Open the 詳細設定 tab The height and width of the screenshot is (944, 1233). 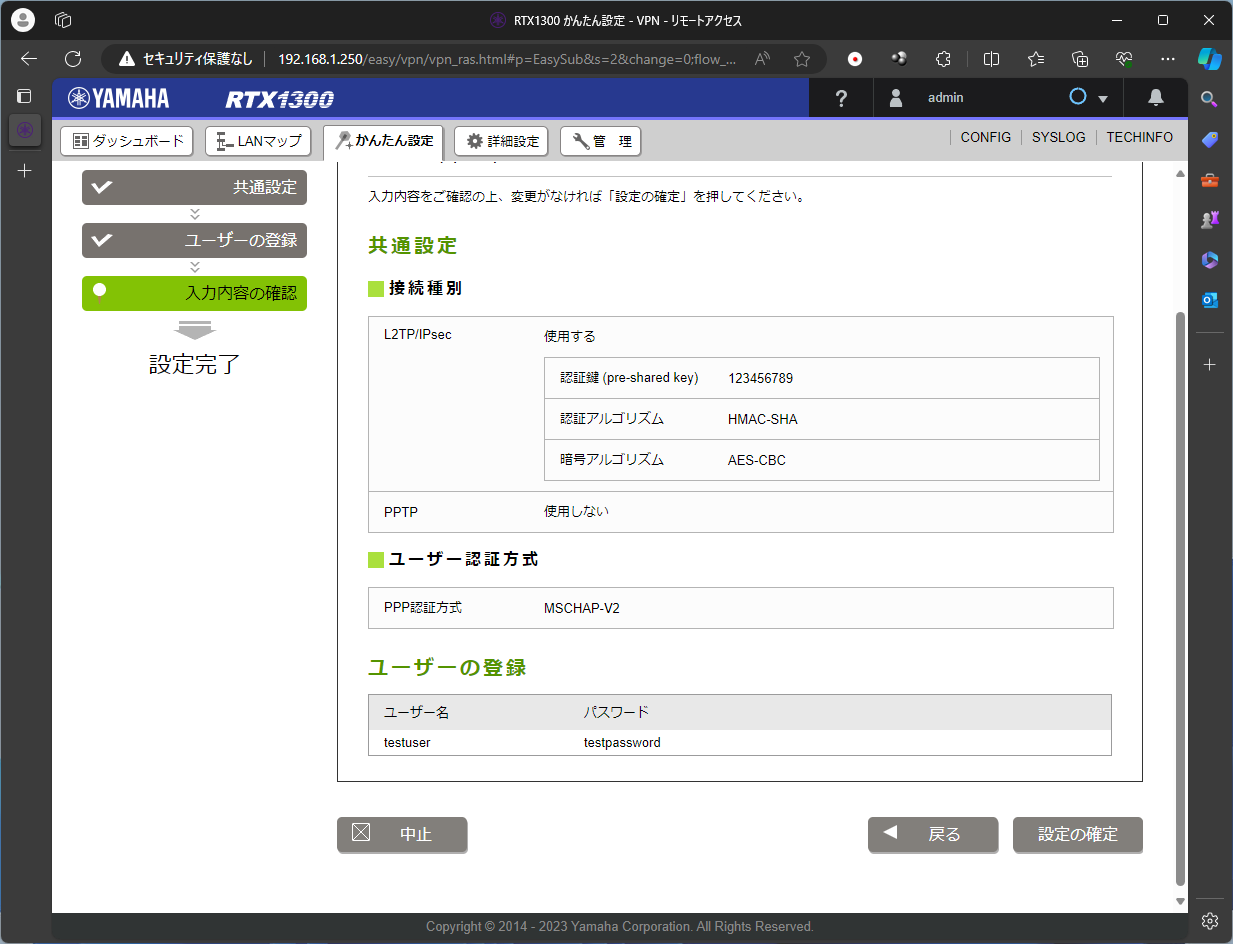503,141
